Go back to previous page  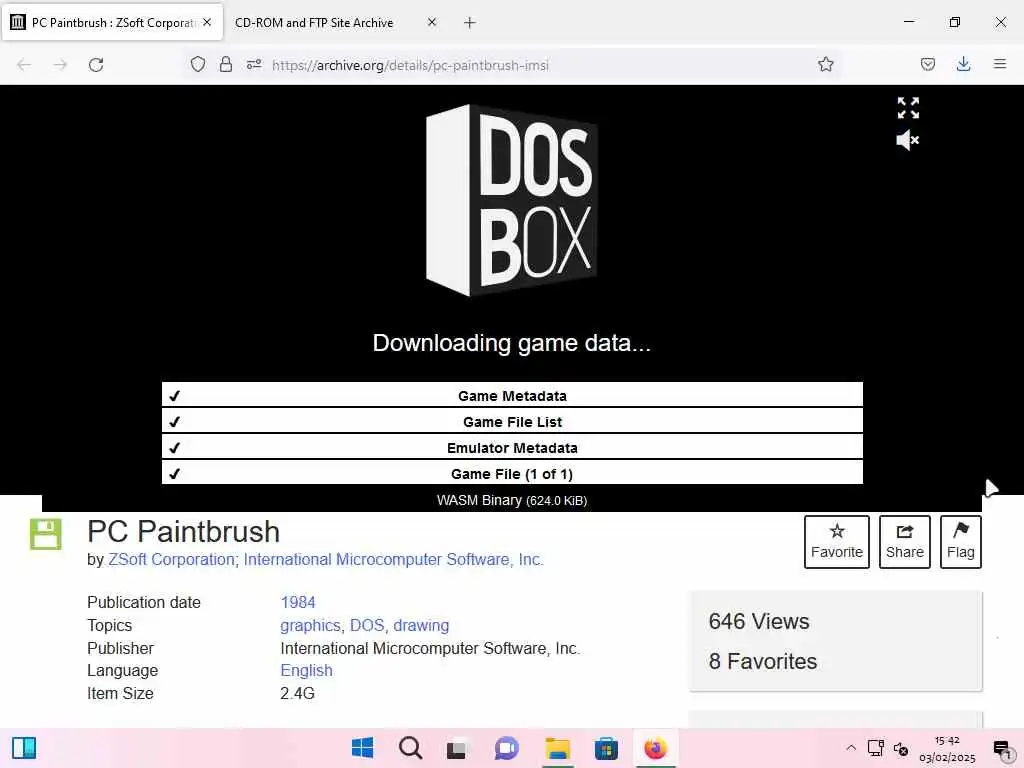[x=24, y=65]
